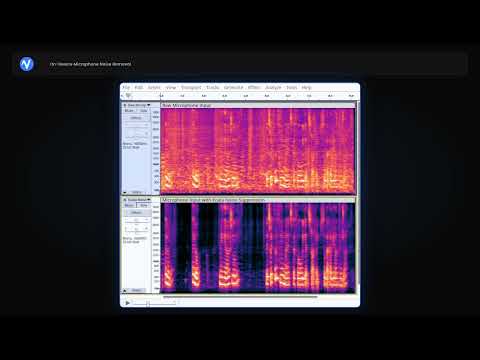Image resolution: width=480 pixels, height=360 pixels.
Task: Solo the bottom noise-suppressed track
Action: click(143, 205)
